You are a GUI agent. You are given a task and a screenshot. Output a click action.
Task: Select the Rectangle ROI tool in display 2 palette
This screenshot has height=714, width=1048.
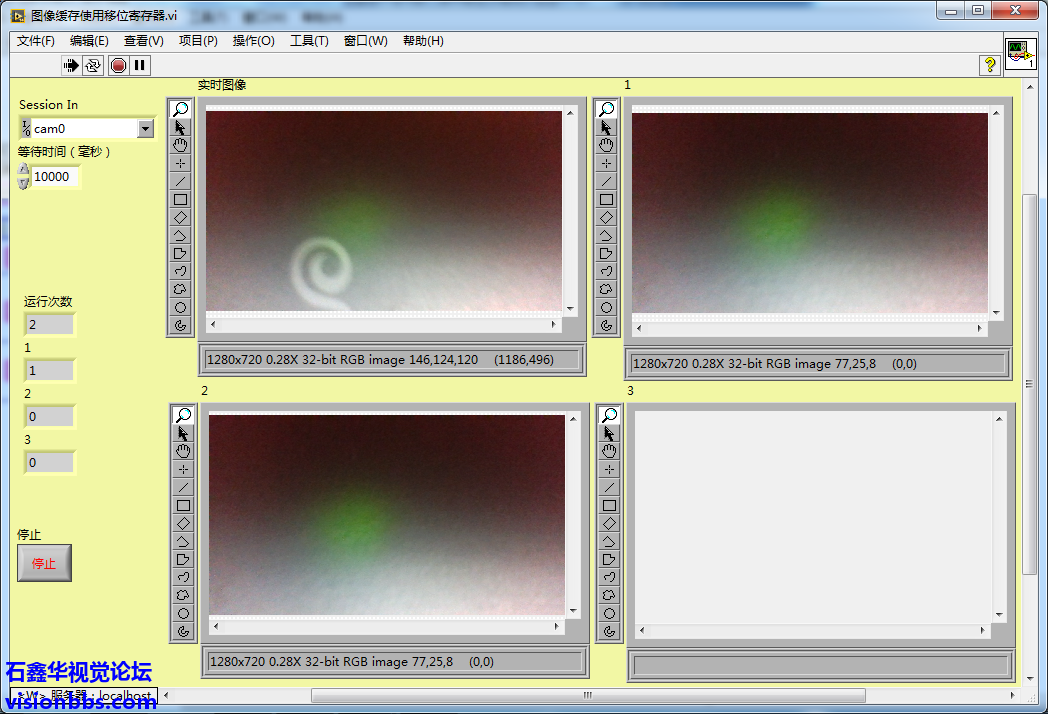point(183,505)
